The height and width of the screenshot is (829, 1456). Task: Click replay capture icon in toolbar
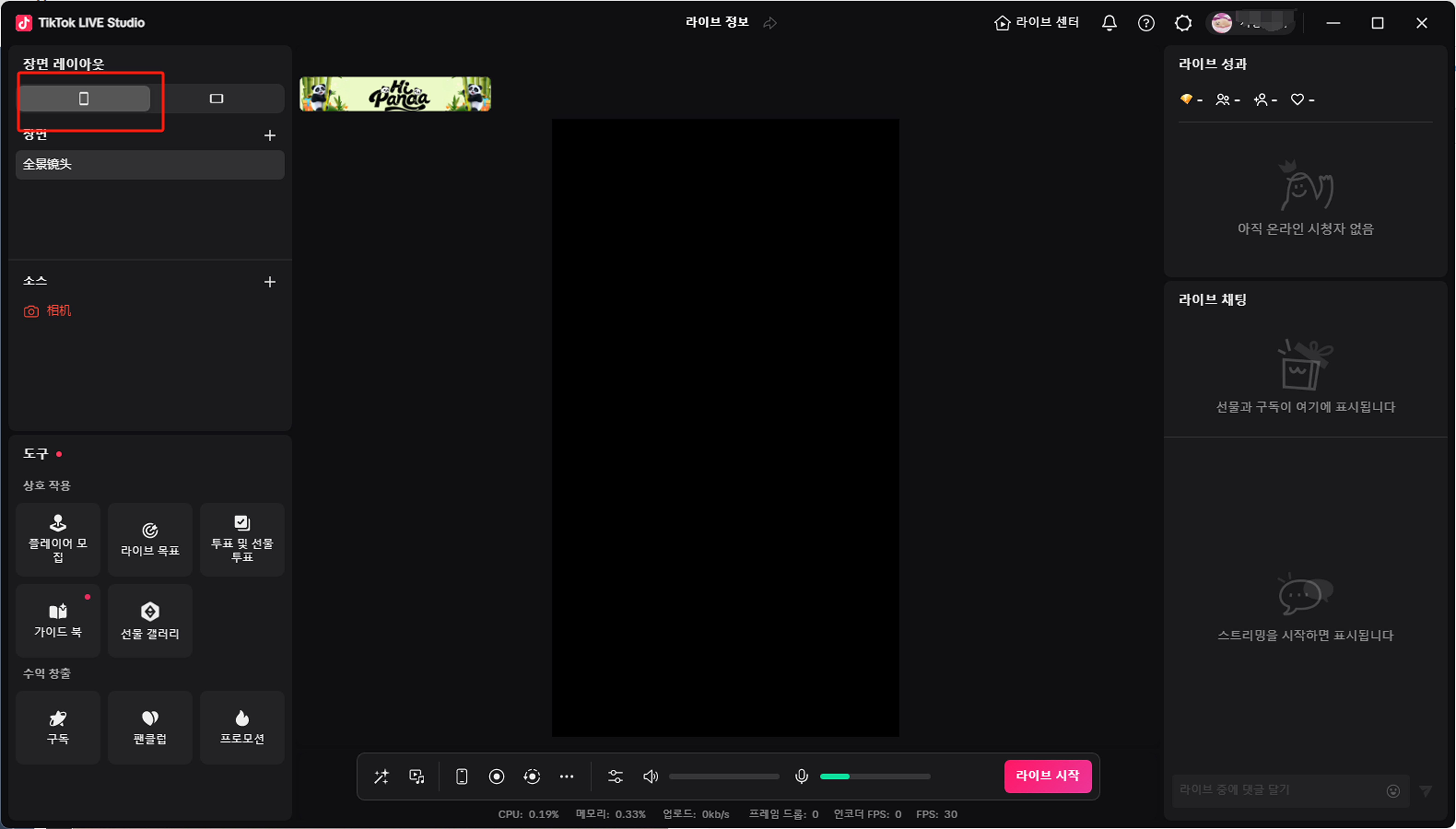click(x=532, y=777)
